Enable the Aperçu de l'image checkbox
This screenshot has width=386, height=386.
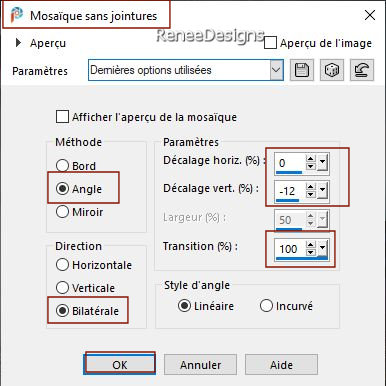[x=270, y=43]
